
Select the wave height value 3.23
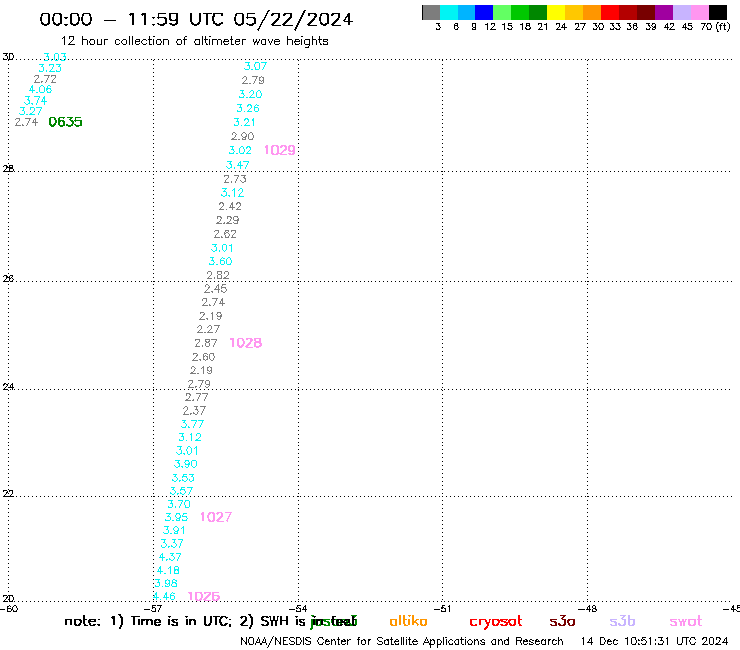(x=50, y=68)
